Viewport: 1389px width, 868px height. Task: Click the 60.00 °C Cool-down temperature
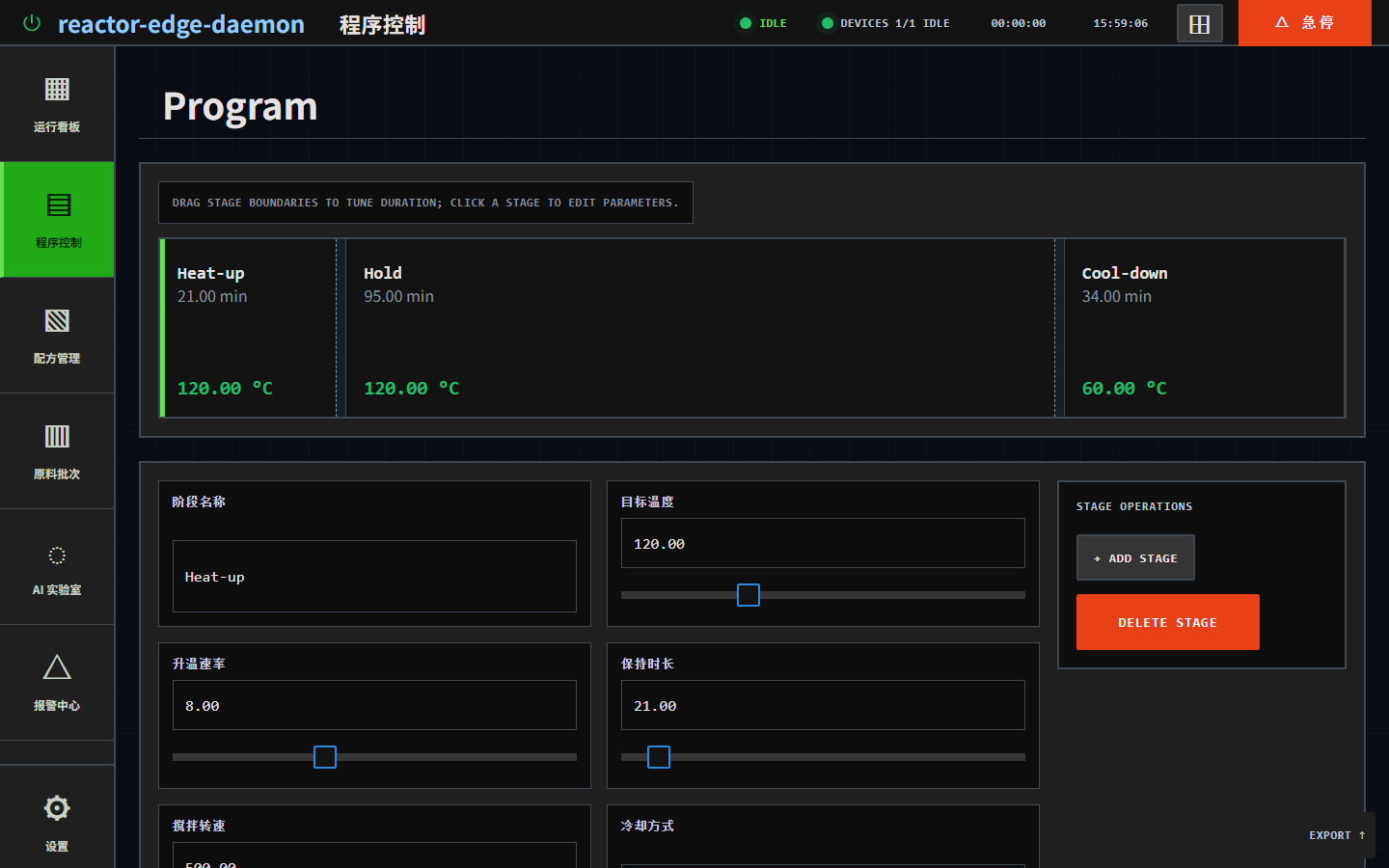(x=1124, y=389)
